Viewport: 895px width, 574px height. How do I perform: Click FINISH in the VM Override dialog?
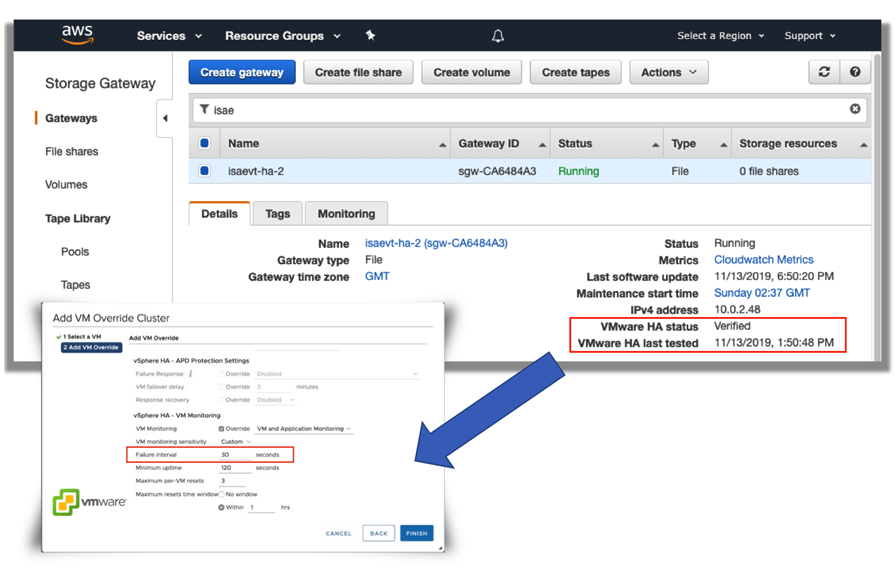416,533
